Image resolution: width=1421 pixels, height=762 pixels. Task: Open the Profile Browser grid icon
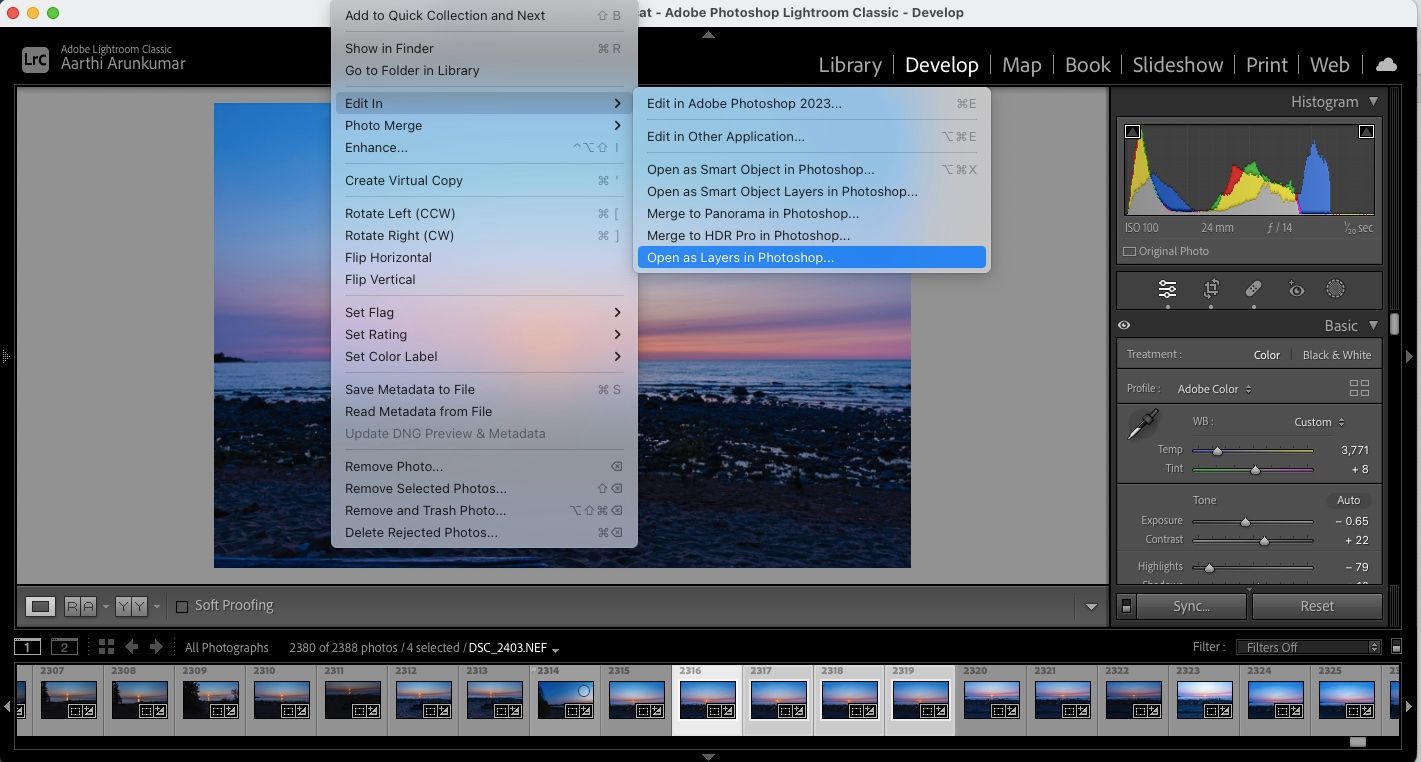click(x=1358, y=388)
